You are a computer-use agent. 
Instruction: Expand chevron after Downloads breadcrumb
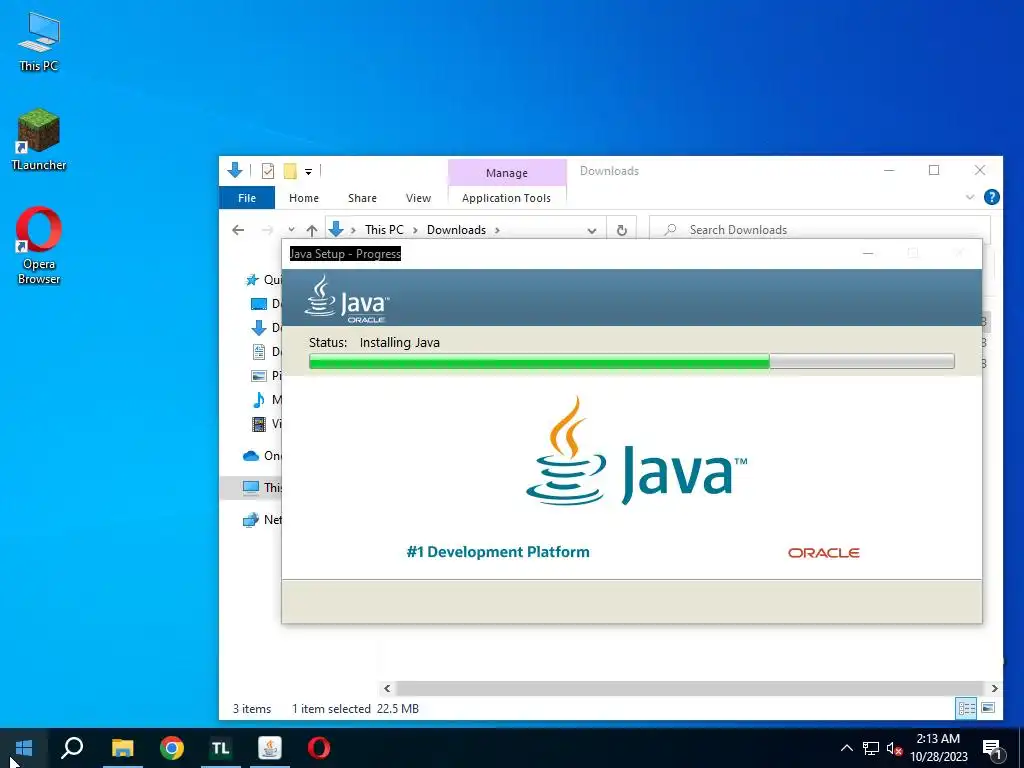497,230
